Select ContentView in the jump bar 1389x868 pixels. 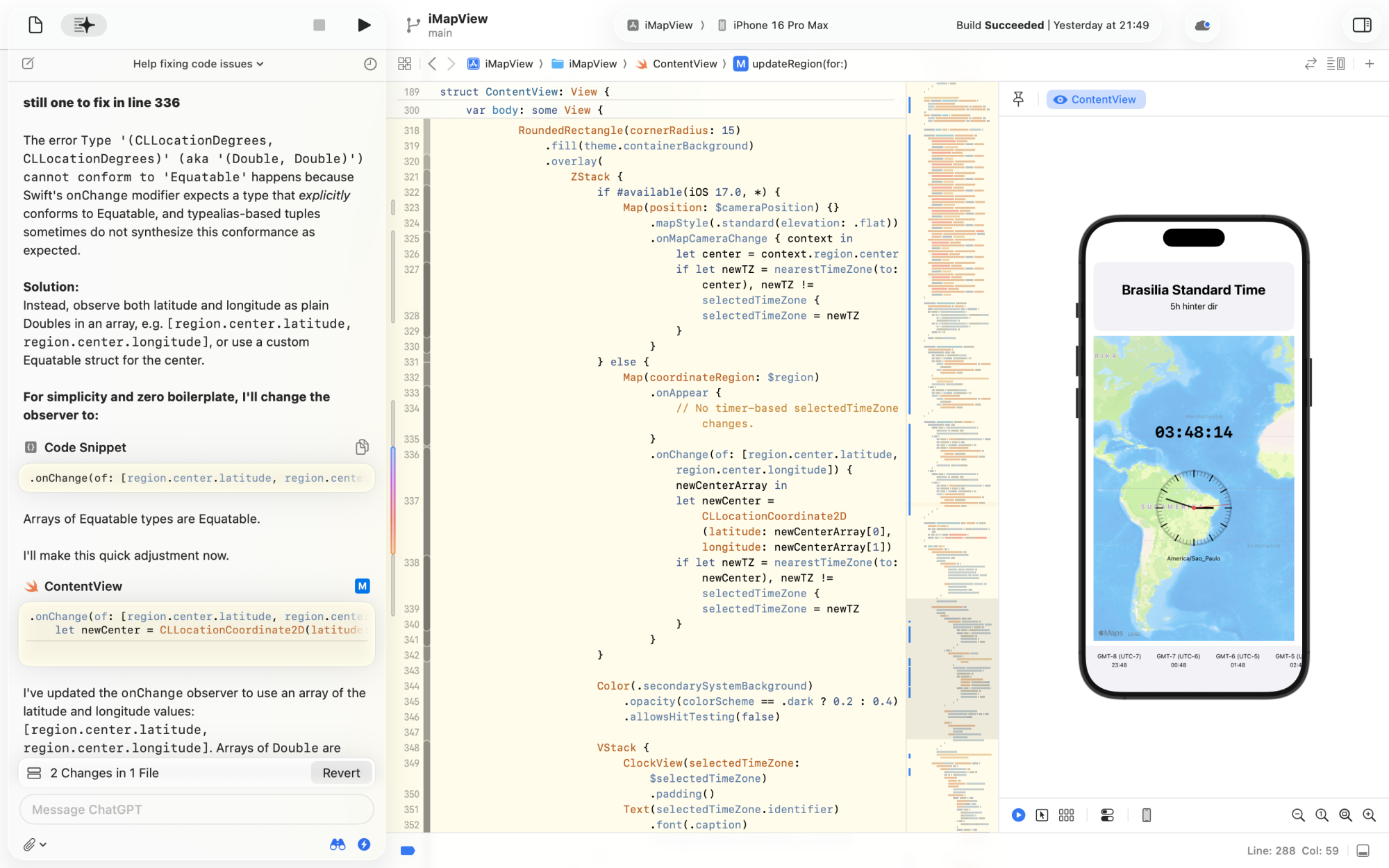click(684, 64)
